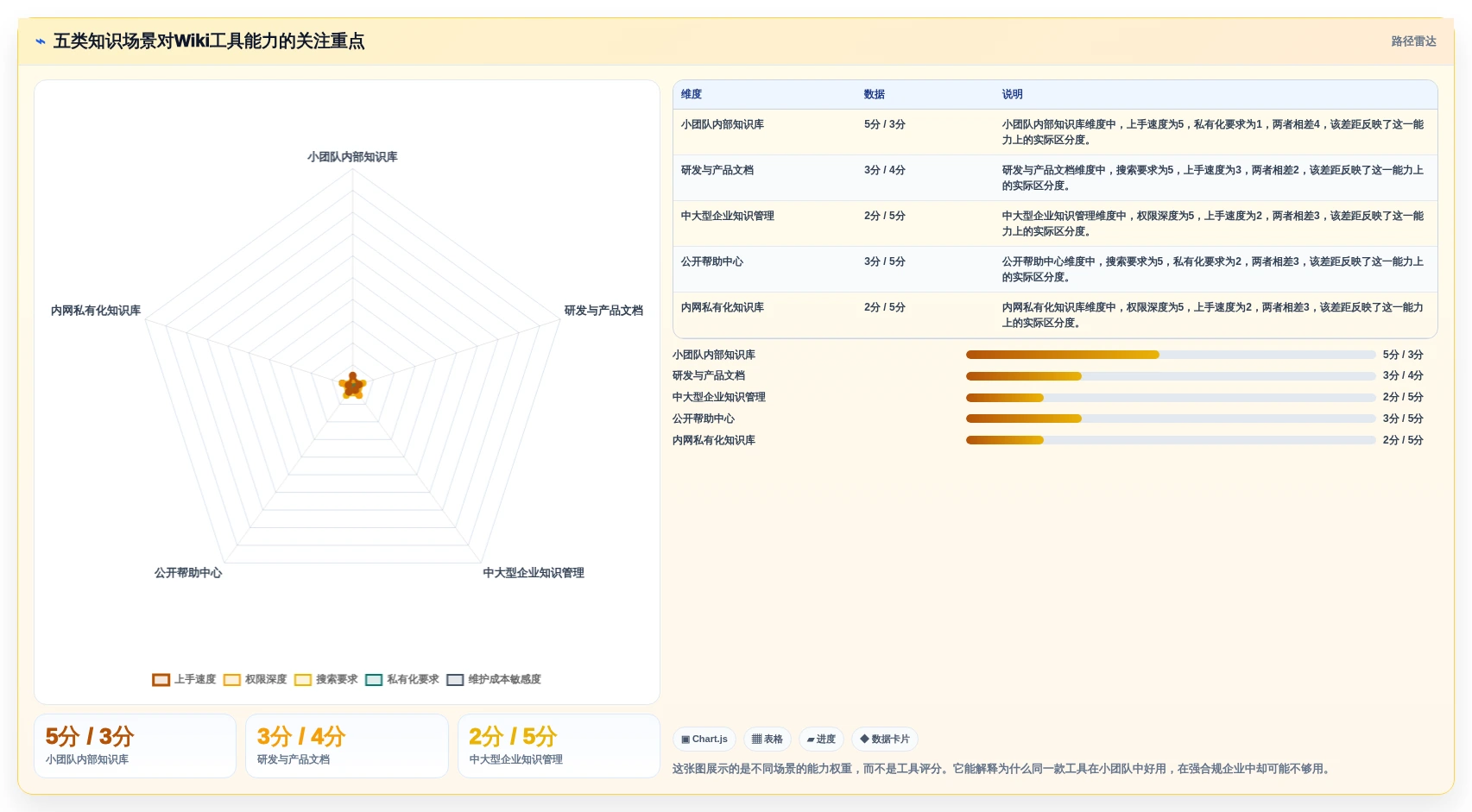Viewport: 1472px width, 812px height.
Task: Click 中大型企业知识管理 table row cell
Action: 728,217
